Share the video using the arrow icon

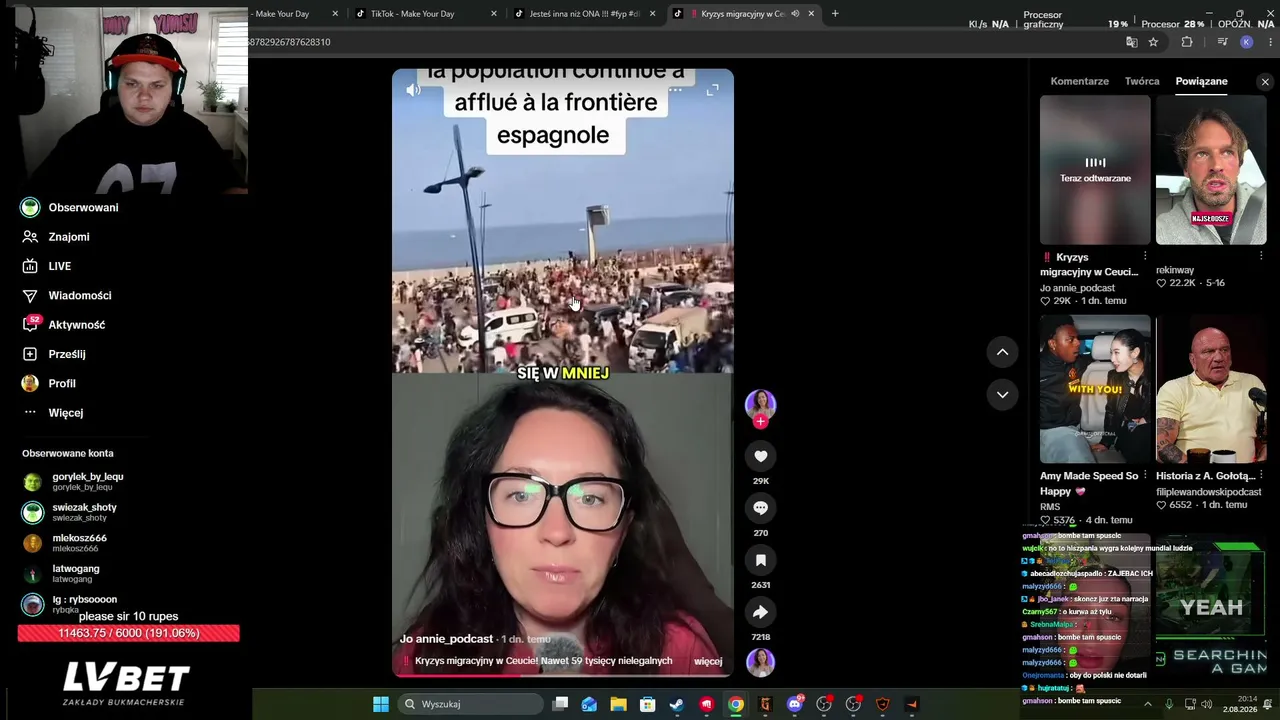pos(760,612)
